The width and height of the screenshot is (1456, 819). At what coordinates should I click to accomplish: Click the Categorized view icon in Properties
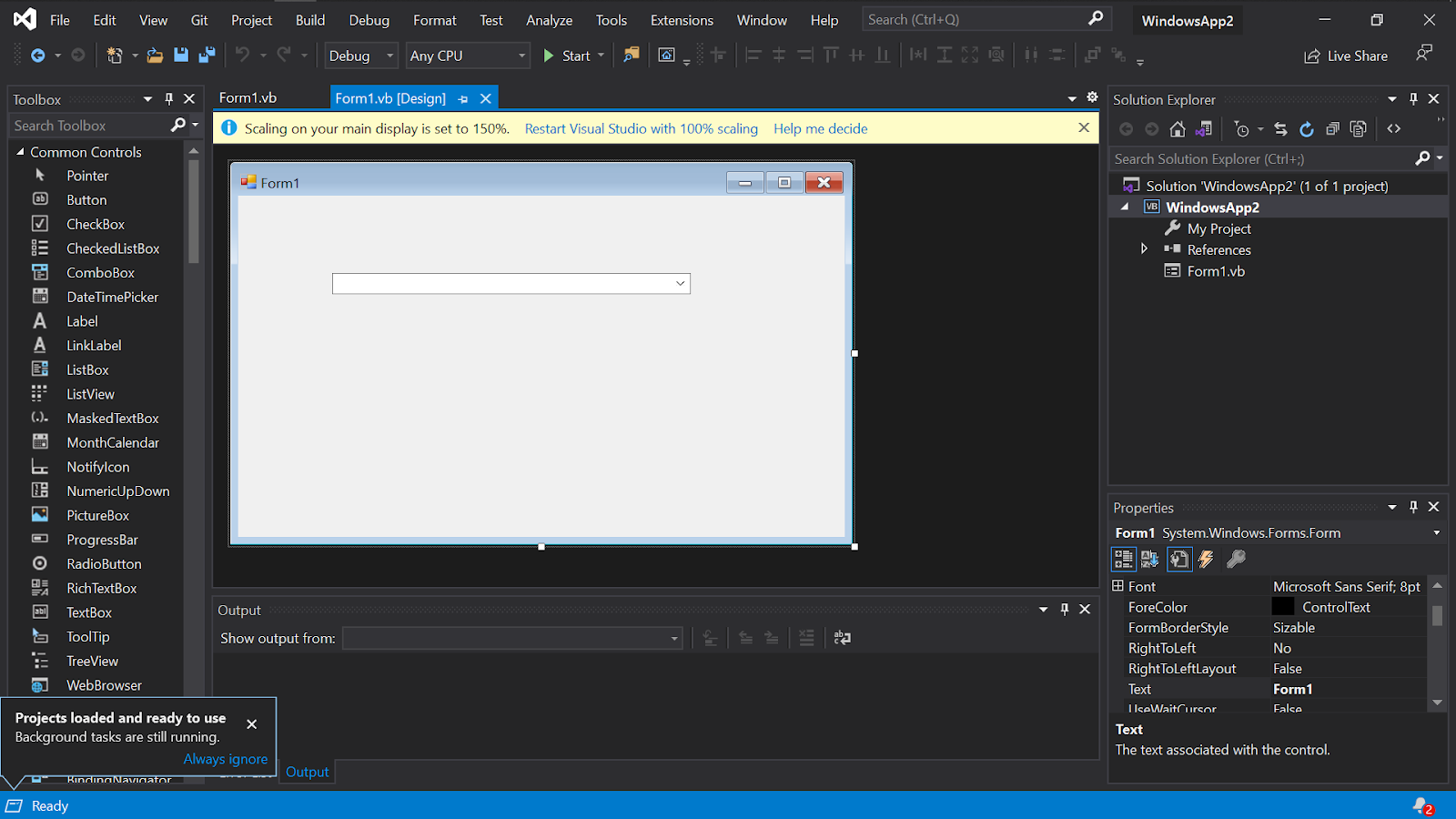[x=1124, y=559]
